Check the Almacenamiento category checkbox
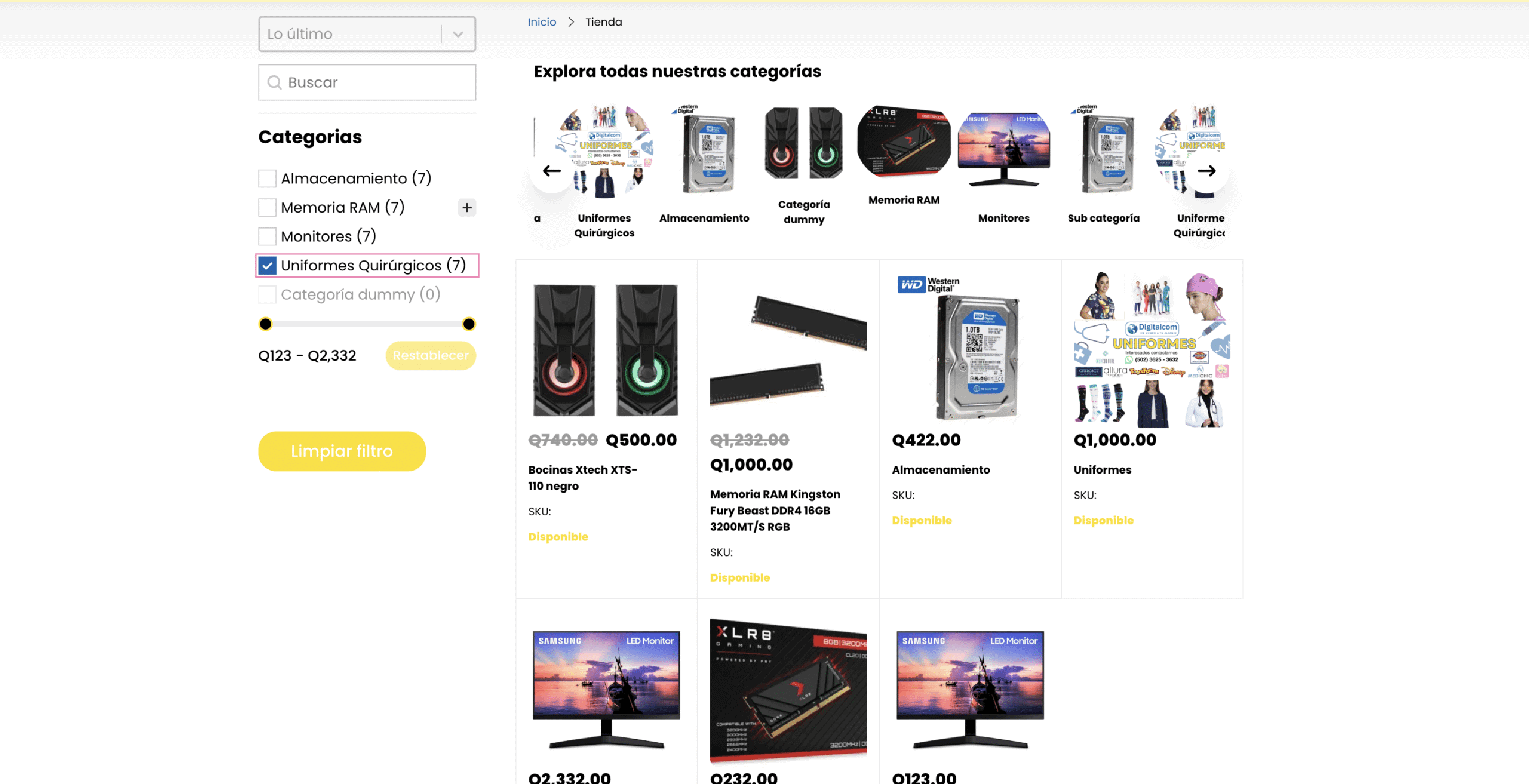The height and width of the screenshot is (784, 1529). [267, 179]
